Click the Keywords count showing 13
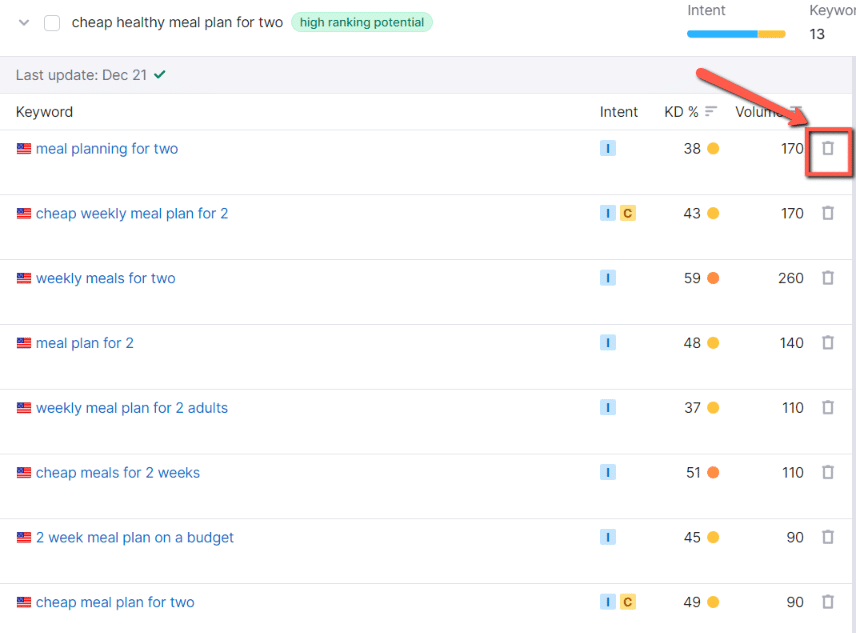Viewport: 856px width, 633px height. point(817,33)
